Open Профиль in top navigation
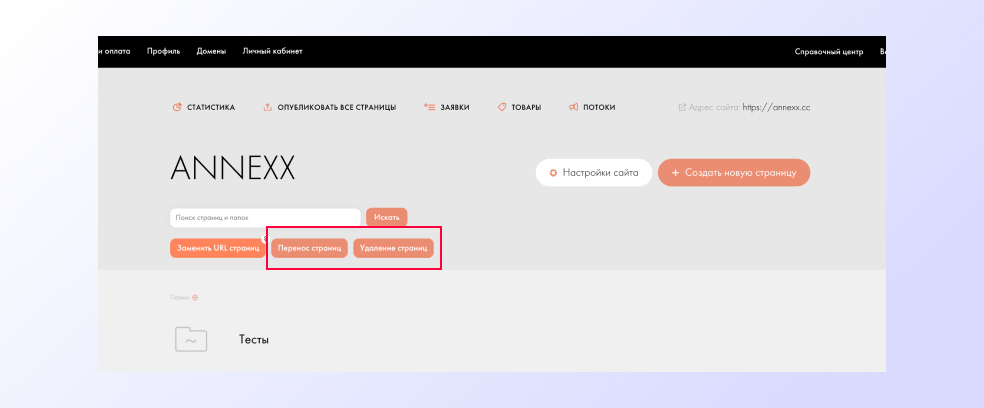984x408 pixels. click(164, 51)
